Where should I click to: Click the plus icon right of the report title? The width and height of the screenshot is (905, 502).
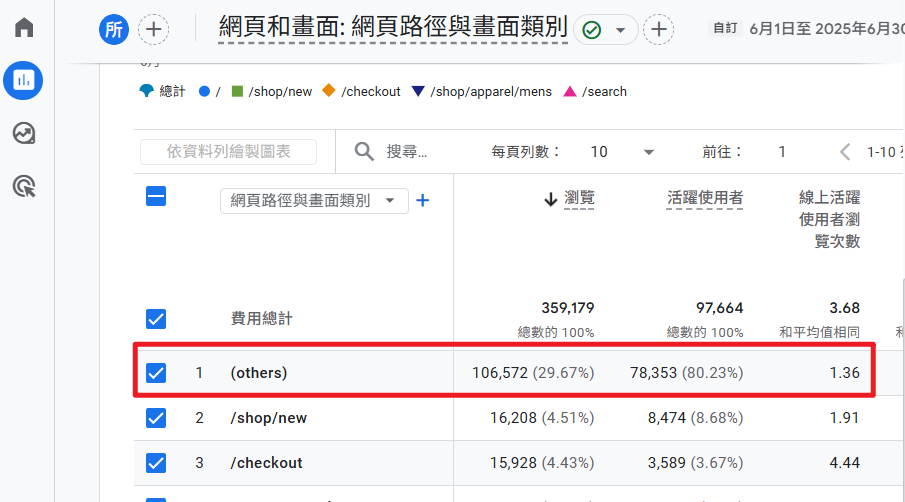657,29
